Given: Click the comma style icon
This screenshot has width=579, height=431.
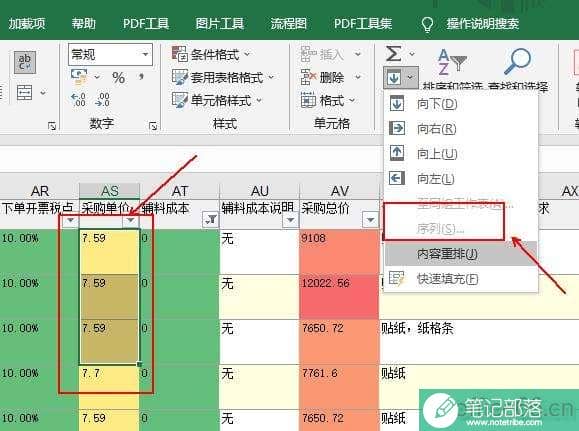Looking at the screenshot, I should [x=141, y=77].
